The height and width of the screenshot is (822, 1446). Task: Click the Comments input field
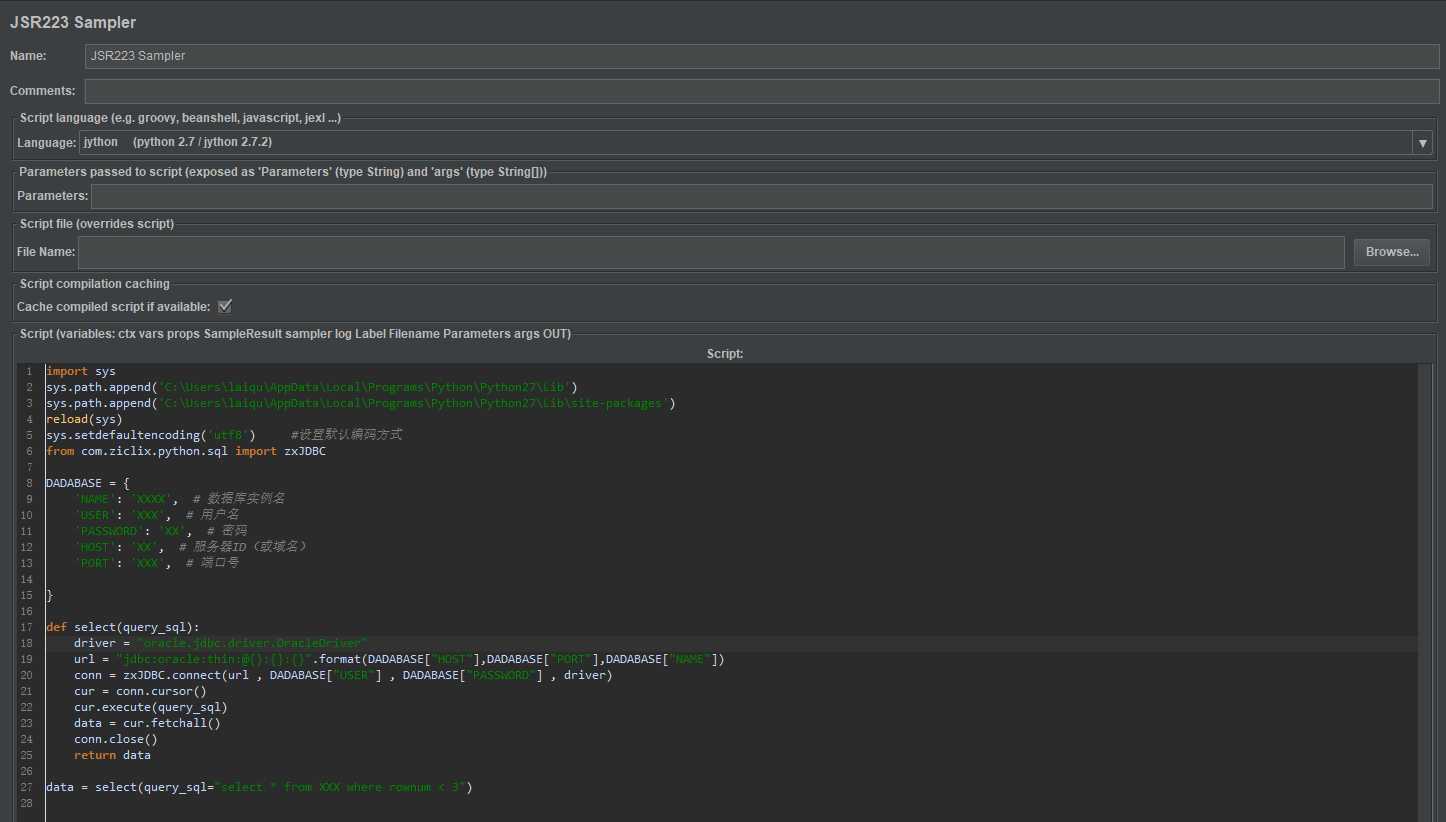coord(762,91)
